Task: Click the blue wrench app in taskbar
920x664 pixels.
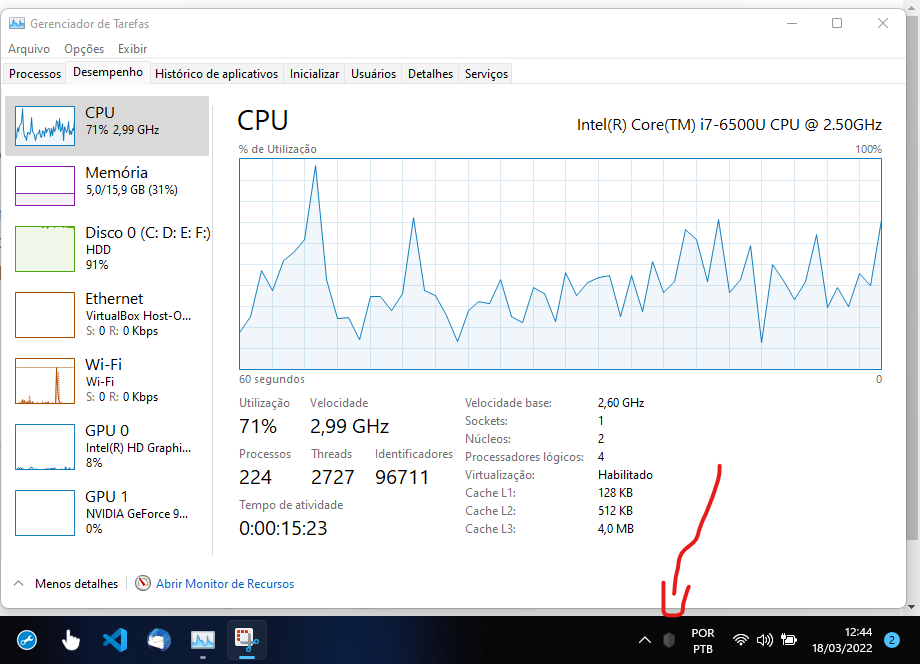Action: coord(27,640)
